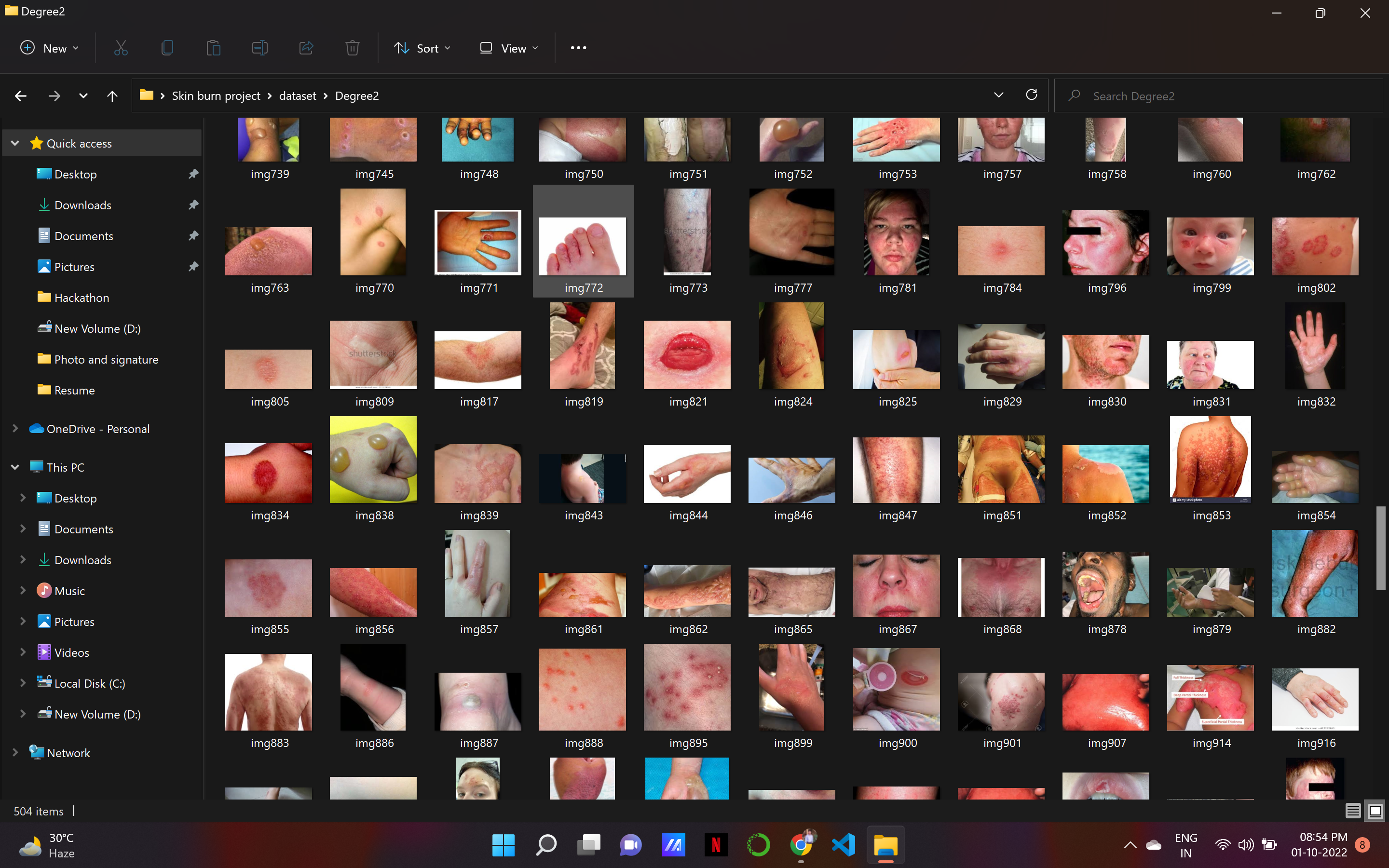Click the Delete trash icon
1389x868 pixels.
[353, 48]
